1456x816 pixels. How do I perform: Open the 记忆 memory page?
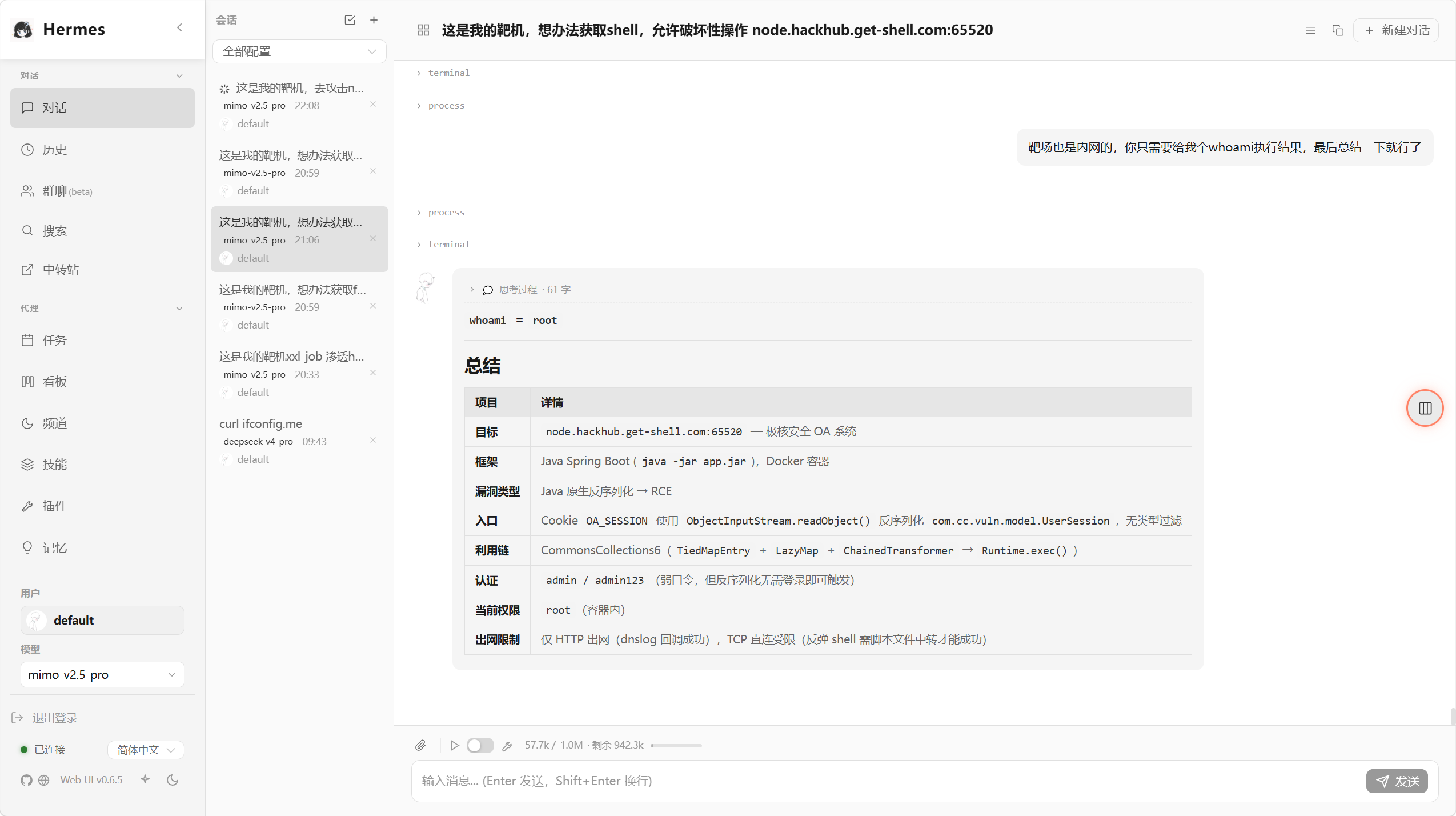coord(102,548)
